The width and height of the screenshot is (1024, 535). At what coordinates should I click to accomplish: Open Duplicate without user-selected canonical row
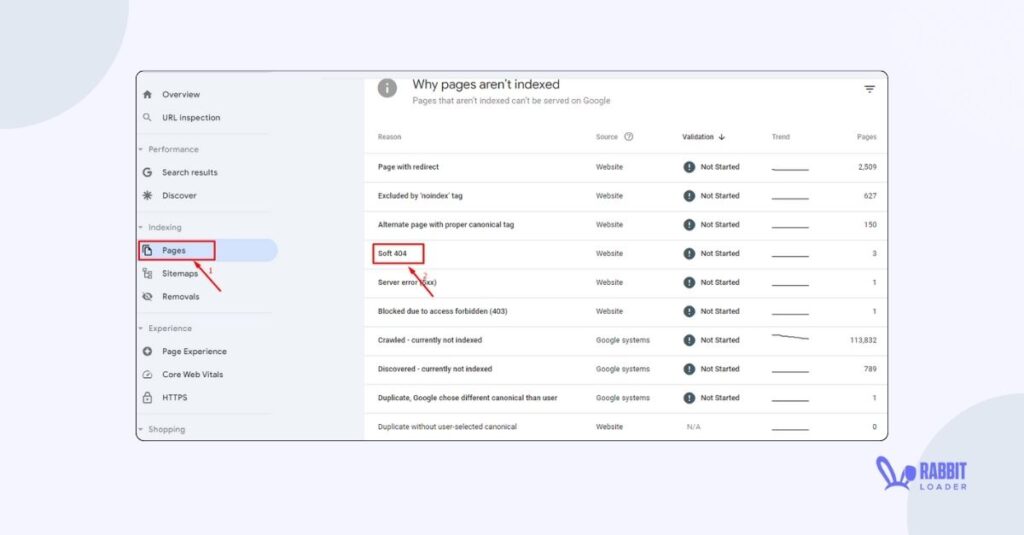pyautogui.click(x=626, y=427)
